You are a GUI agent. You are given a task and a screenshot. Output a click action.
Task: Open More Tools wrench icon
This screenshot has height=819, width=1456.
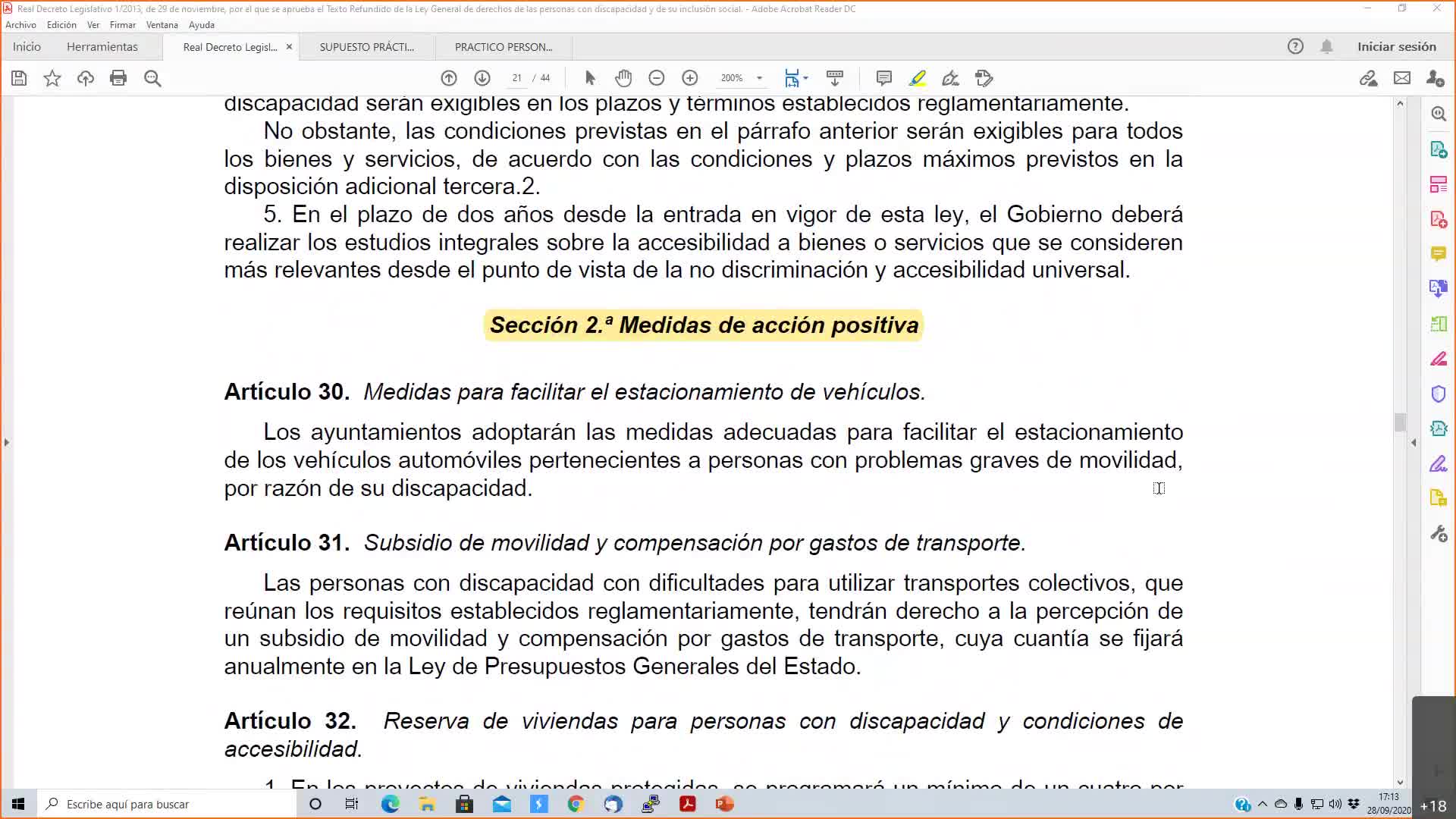coord(1439,533)
